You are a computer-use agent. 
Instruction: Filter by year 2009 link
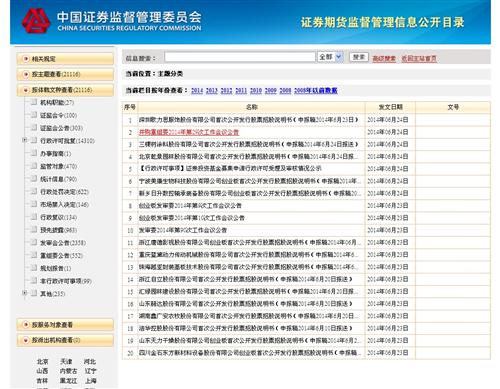[270, 90]
